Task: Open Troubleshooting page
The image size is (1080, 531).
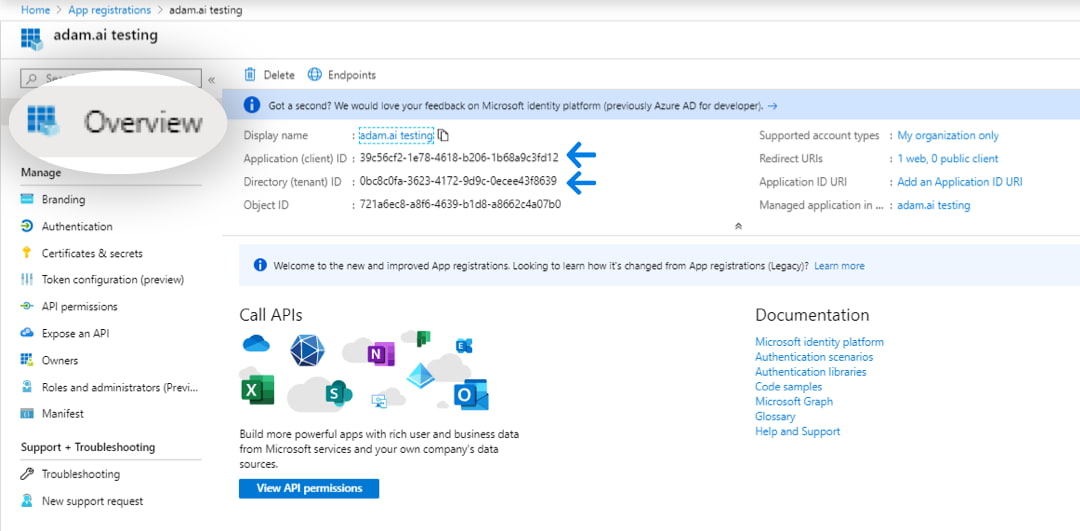Action: [81, 474]
